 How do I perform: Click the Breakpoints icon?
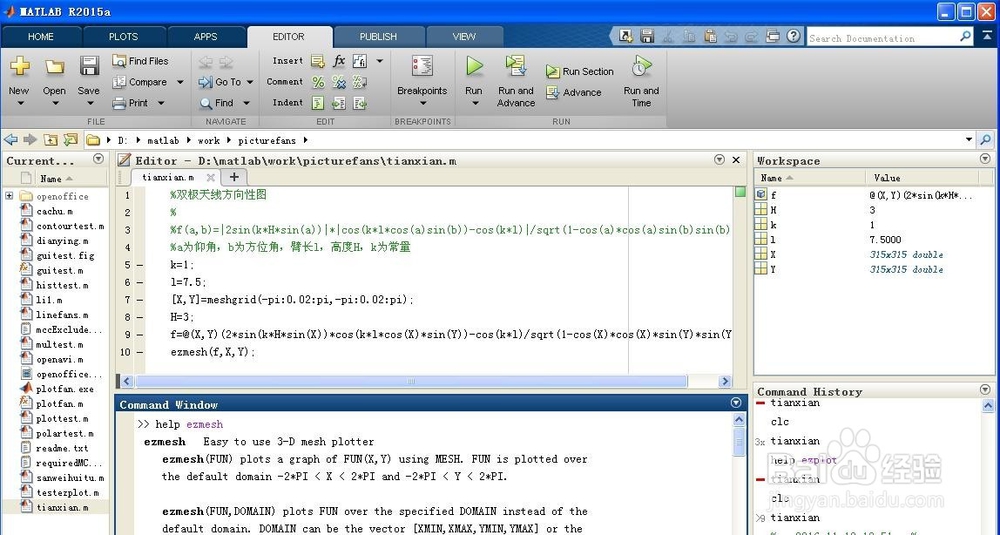(422, 66)
